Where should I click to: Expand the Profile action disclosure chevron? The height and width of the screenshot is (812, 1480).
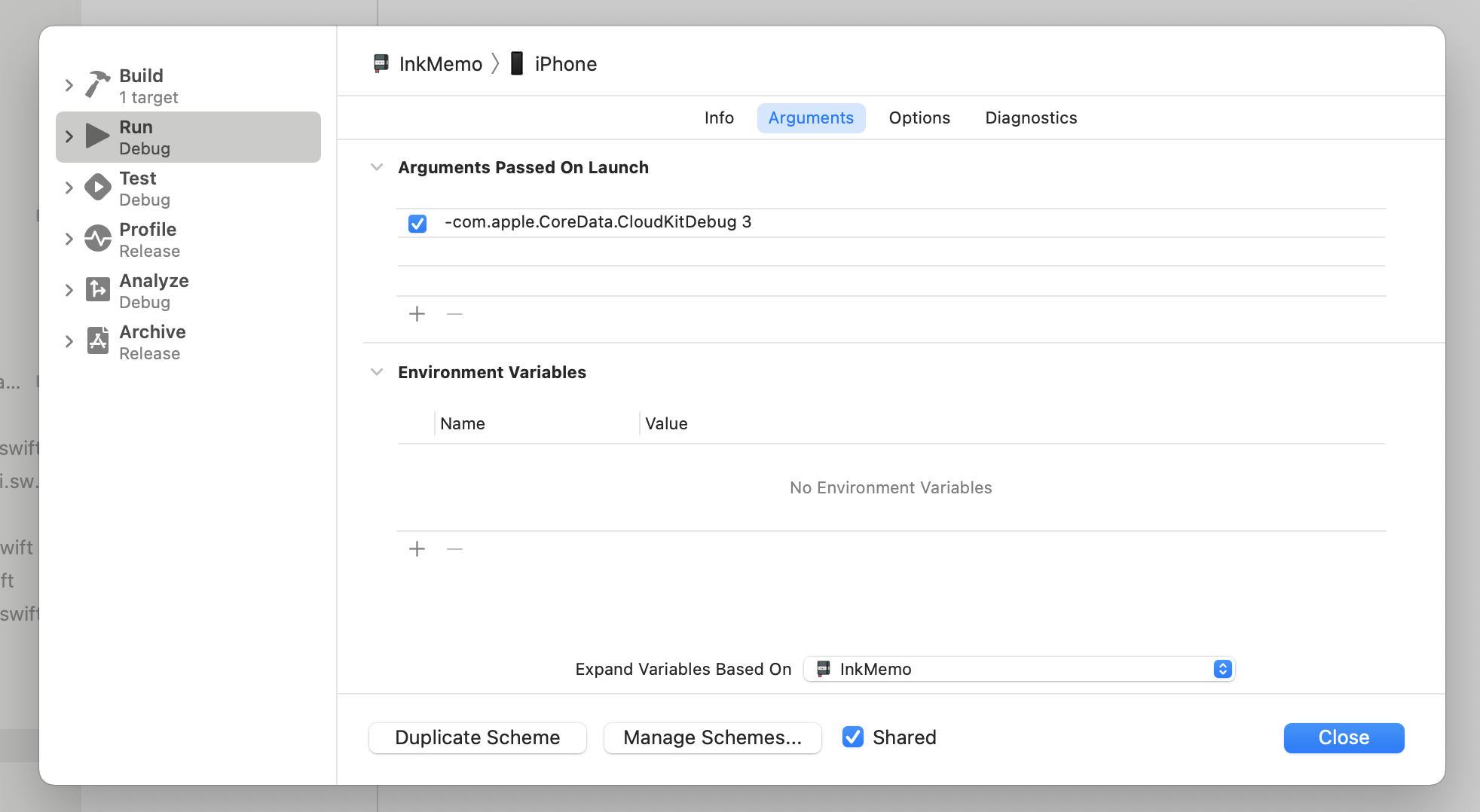pos(69,239)
